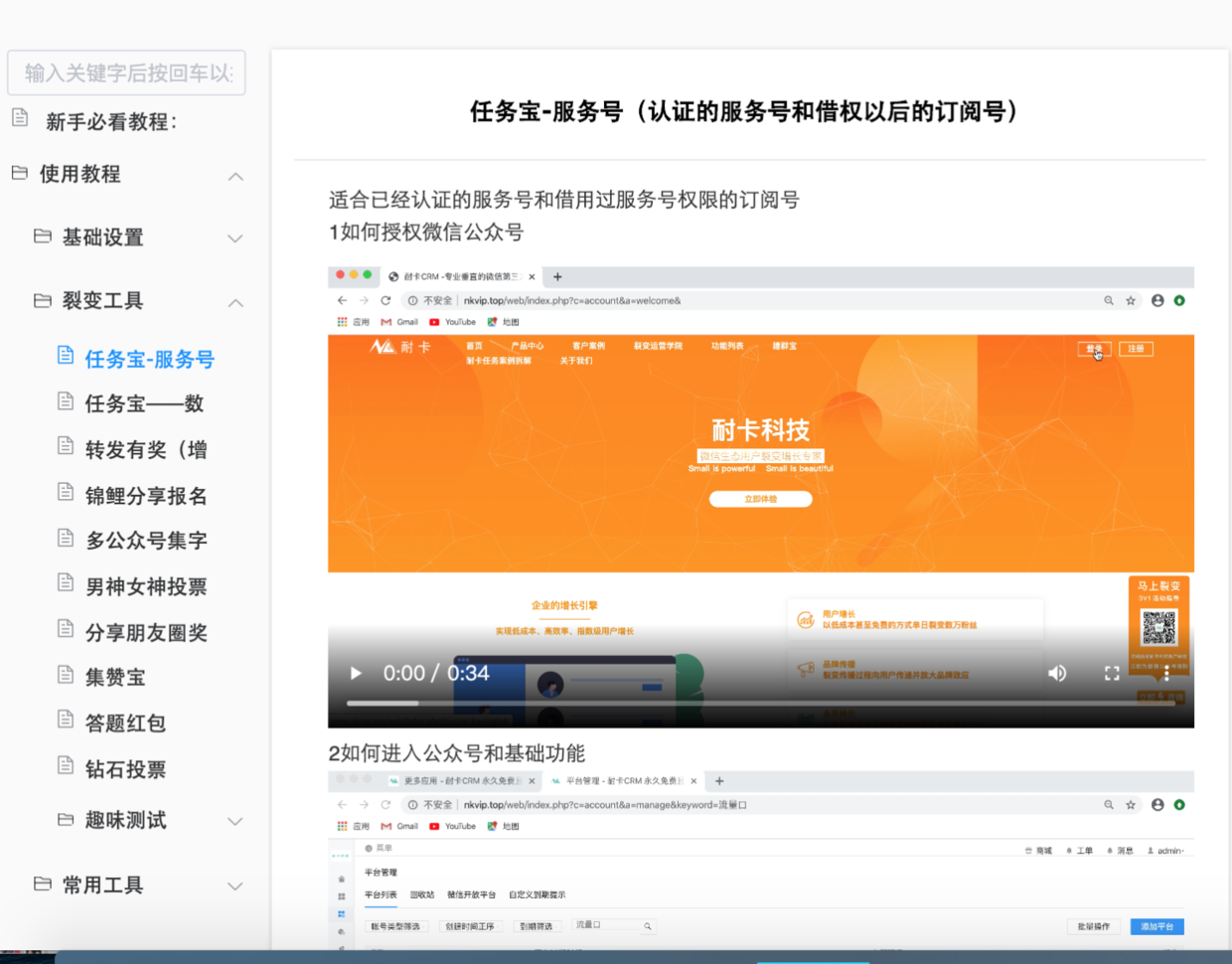Click the 基础设置 folder icon

tap(43, 237)
